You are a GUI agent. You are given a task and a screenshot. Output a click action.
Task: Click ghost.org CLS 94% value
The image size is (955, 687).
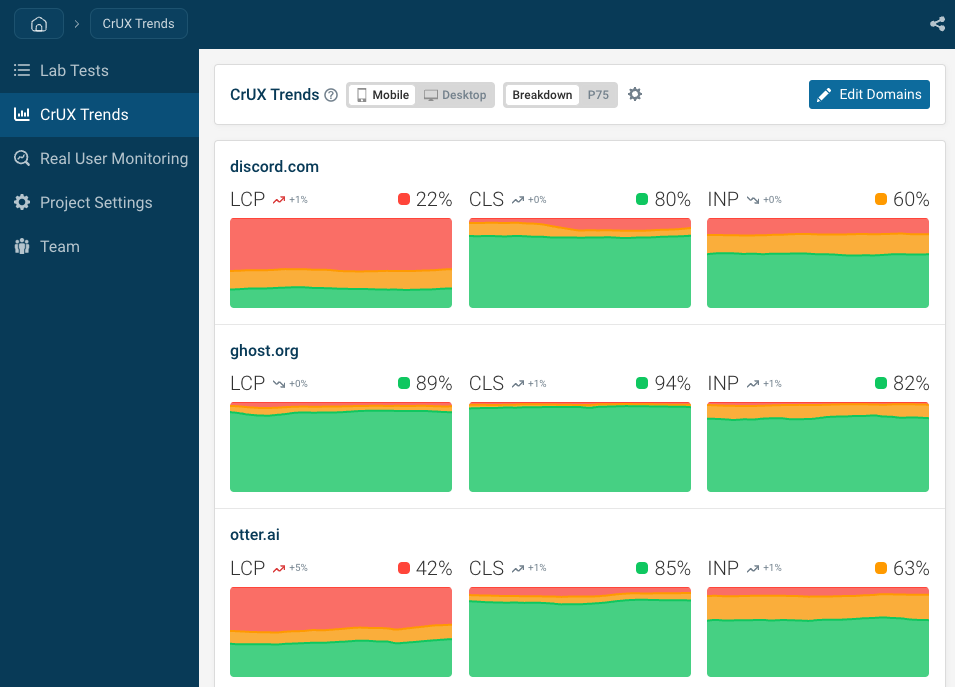(x=672, y=383)
